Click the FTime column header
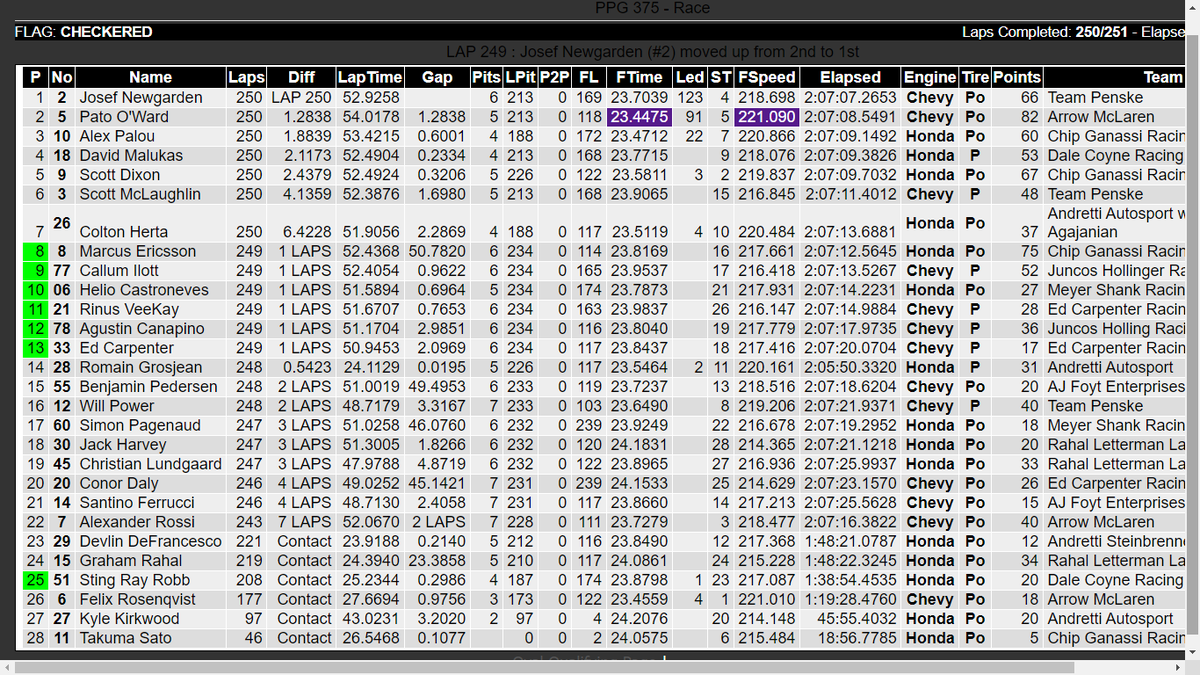 pos(639,77)
